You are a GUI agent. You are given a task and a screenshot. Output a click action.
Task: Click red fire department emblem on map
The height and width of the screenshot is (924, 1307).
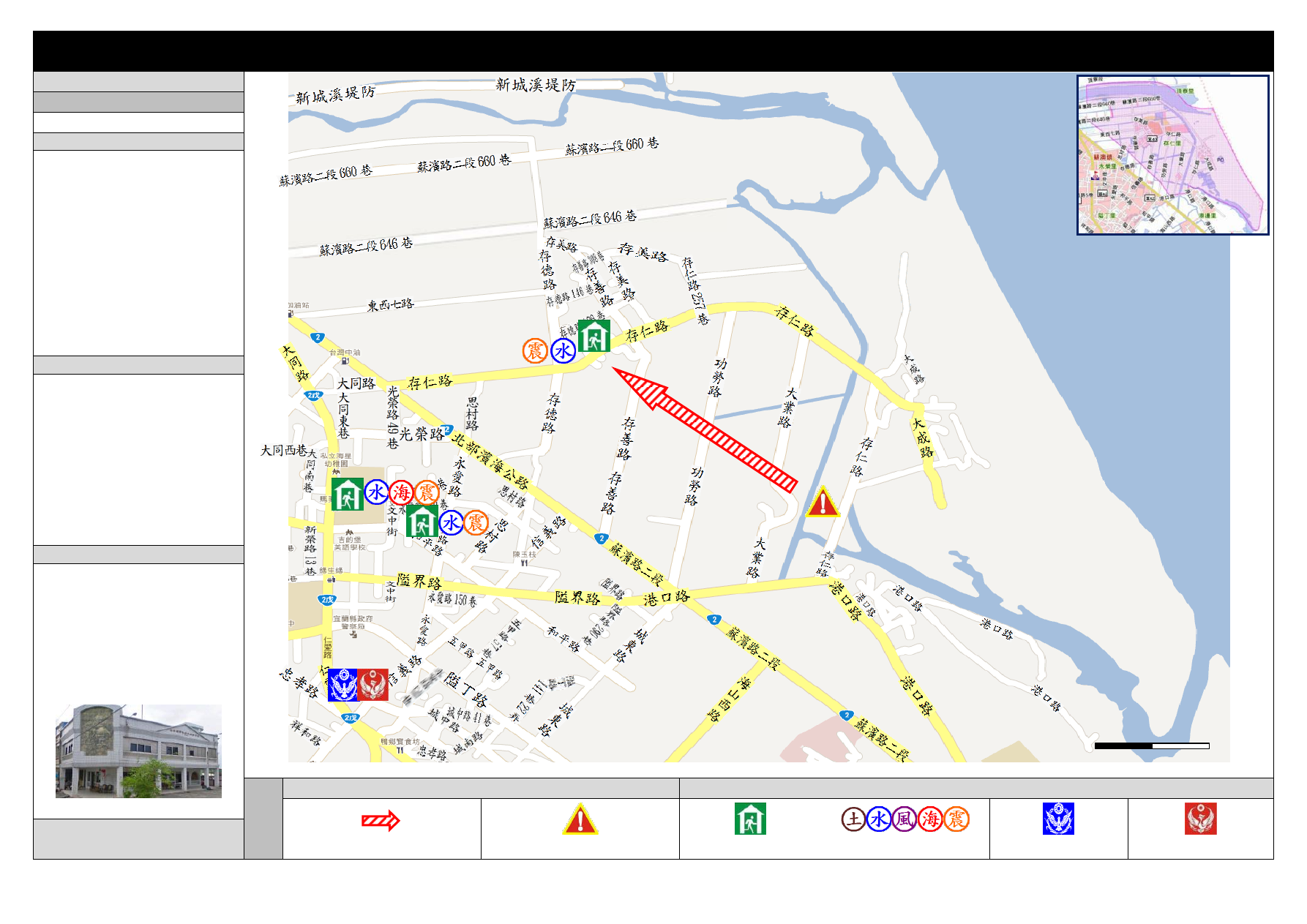click(x=373, y=685)
